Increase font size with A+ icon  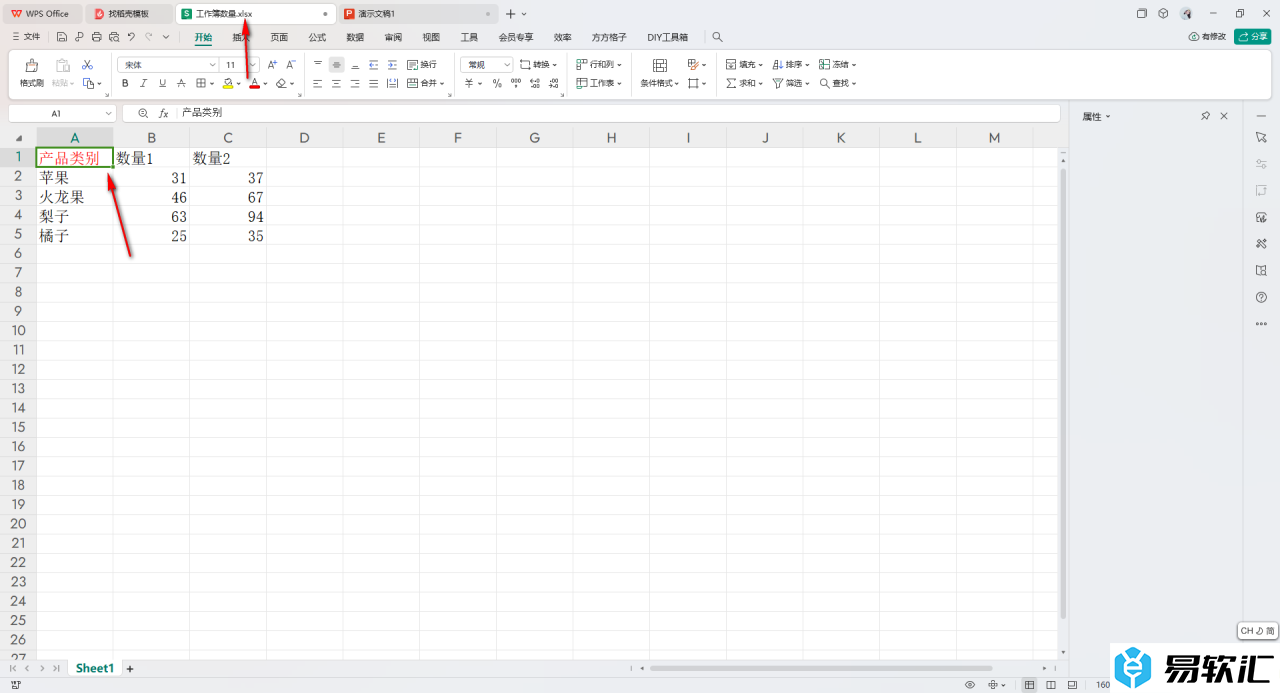[x=273, y=64]
